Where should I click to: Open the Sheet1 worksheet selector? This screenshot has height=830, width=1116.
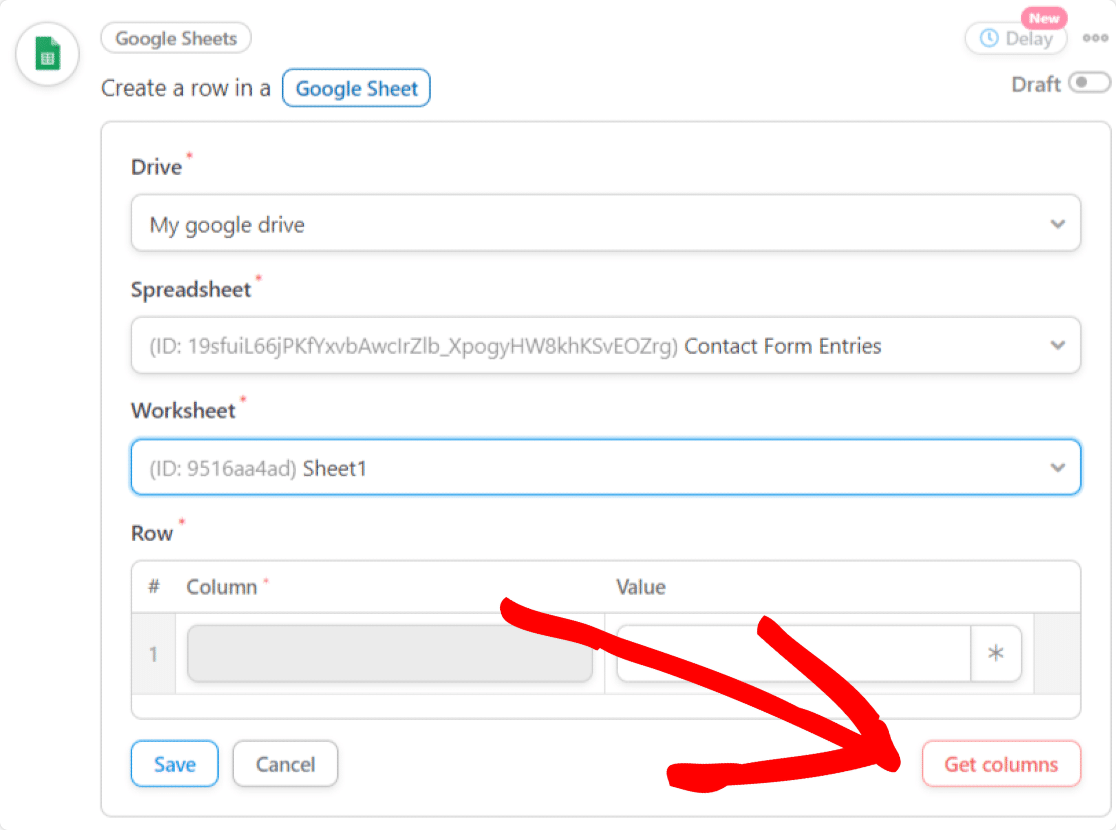click(606, 468)
